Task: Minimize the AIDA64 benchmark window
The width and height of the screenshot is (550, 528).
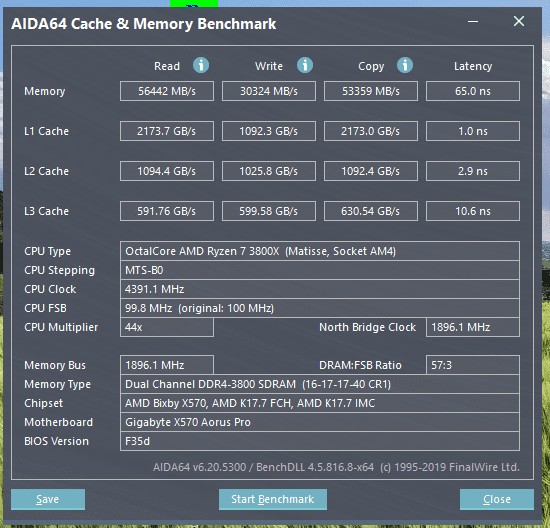Action: coord(473,22)
